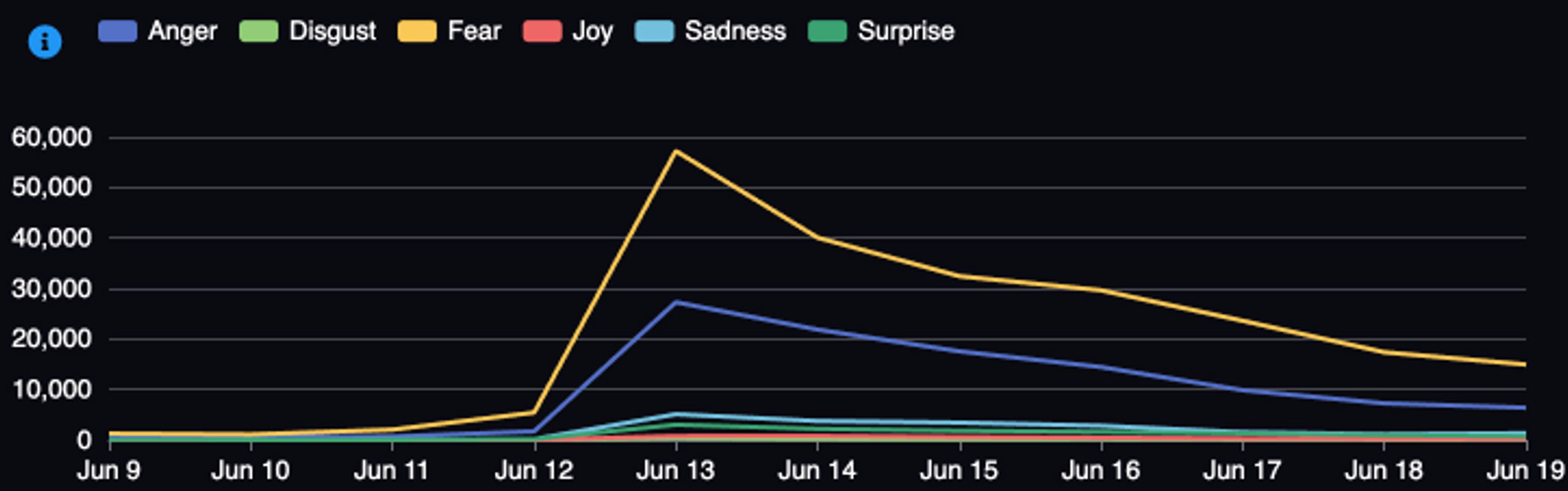The height and width of the screenshot is (491, 1568).
Task: Toggle the Sadness legend label
Action: point(734,31)
